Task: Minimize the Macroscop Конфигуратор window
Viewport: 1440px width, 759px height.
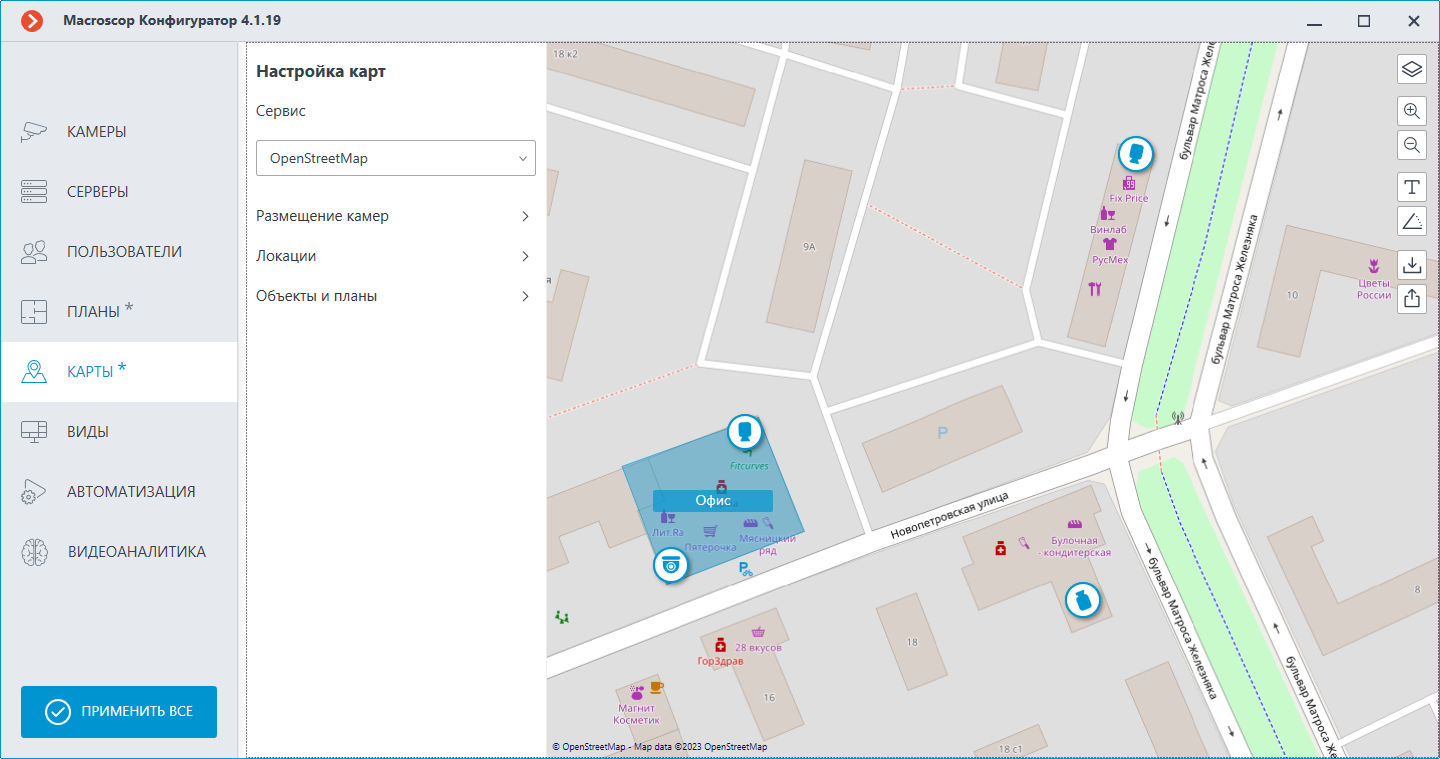Action: pyautogui.click(x=1314, y=21)
